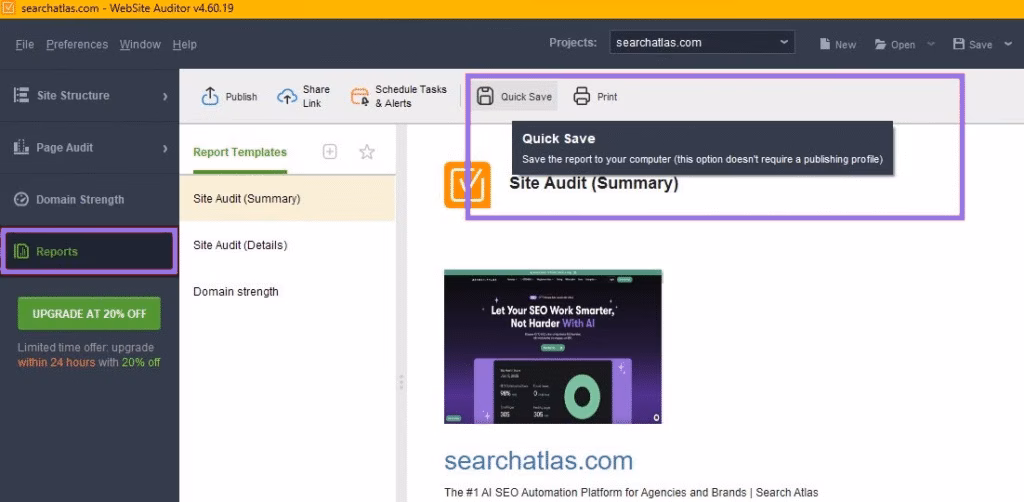Image resolution: width=1024 pixels, height=502 pixels.
Task: Expand the Open dropdown arrow
Action: tap(931, 44)
